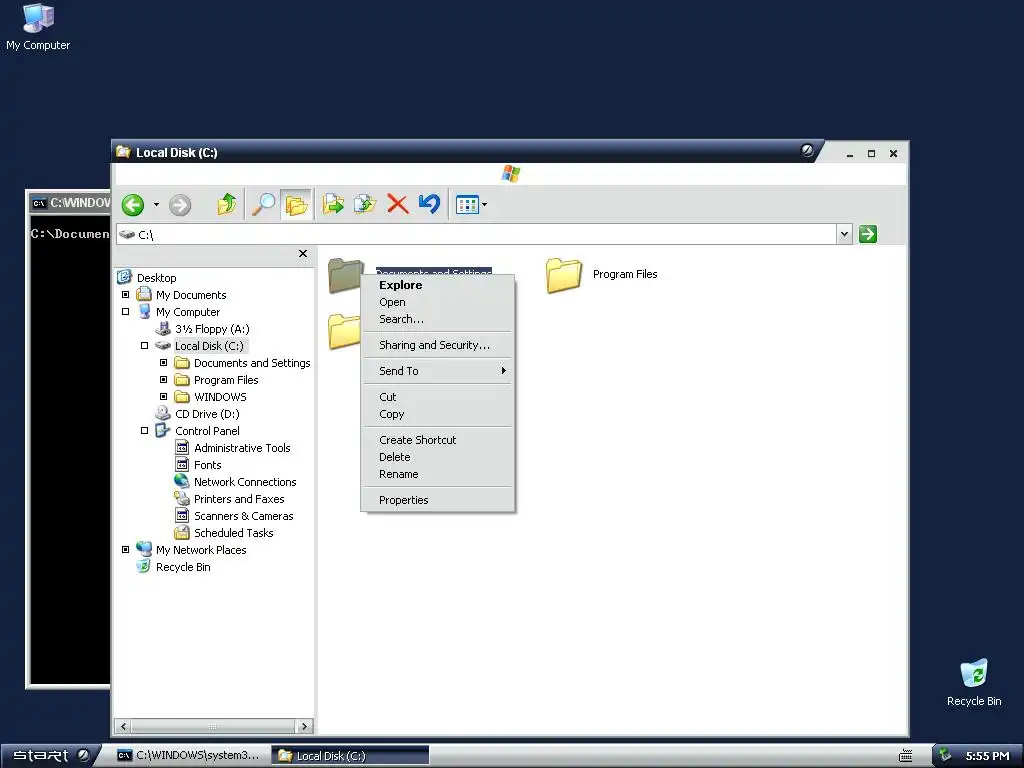Click the blue Undo arrow icon
1024x768 pixels.
[429, 204]
